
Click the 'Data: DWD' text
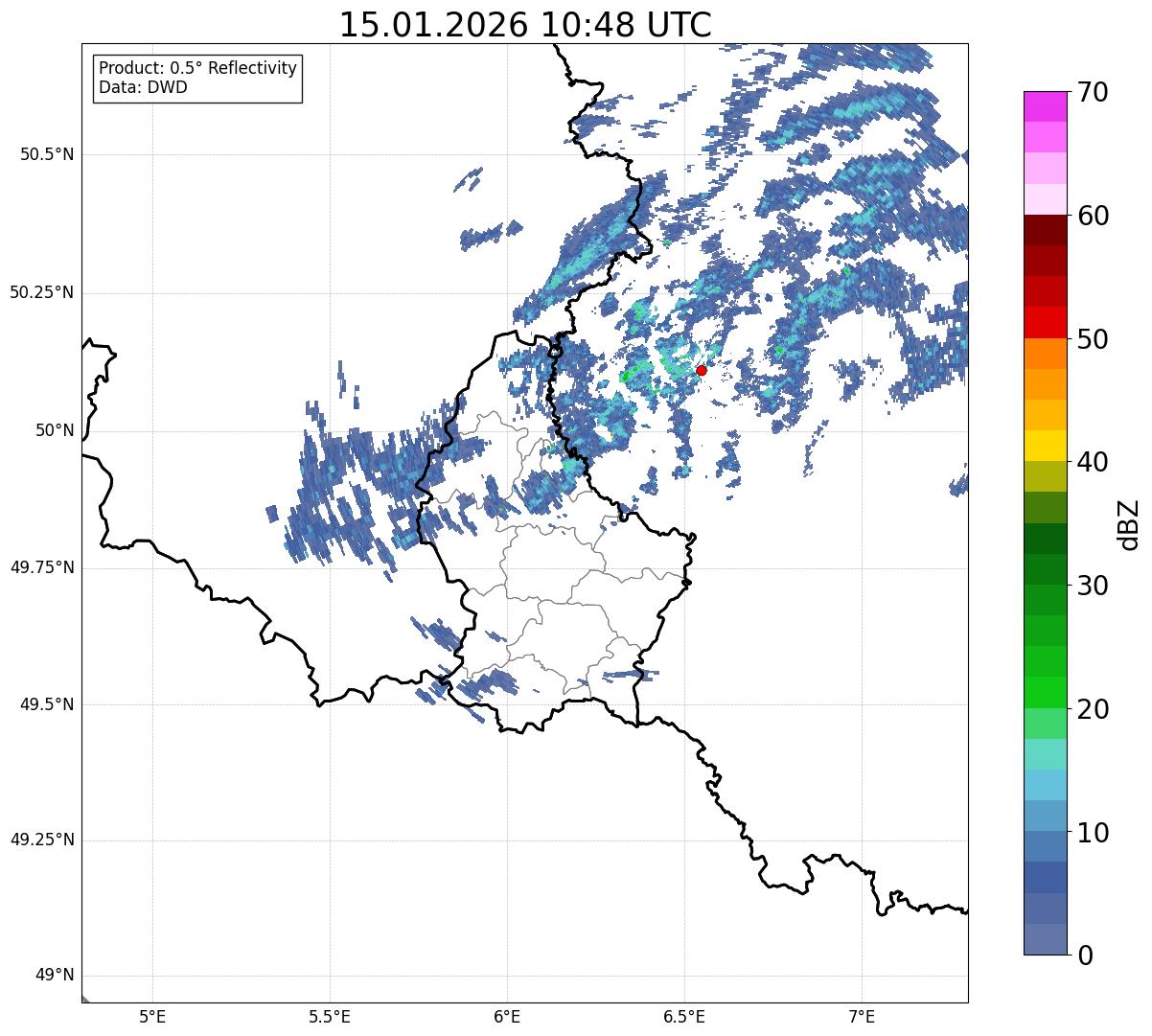(143, 87)
